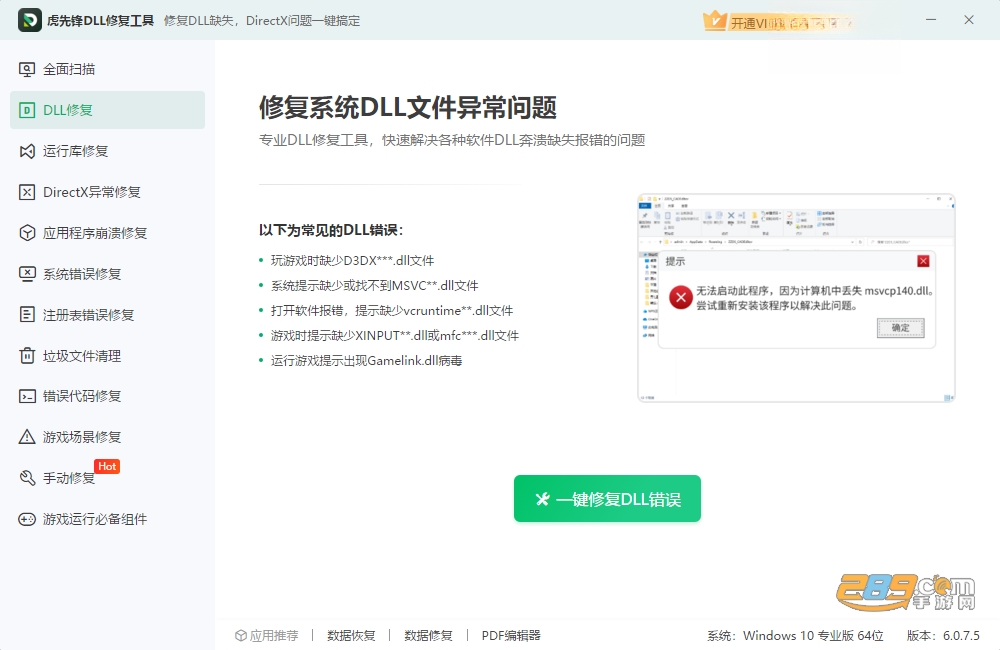Click the 全面扫描 scan icon in sidebar
Image resolution: width=1000 pixels, height=650 pixels.
(x=27, y=70)
